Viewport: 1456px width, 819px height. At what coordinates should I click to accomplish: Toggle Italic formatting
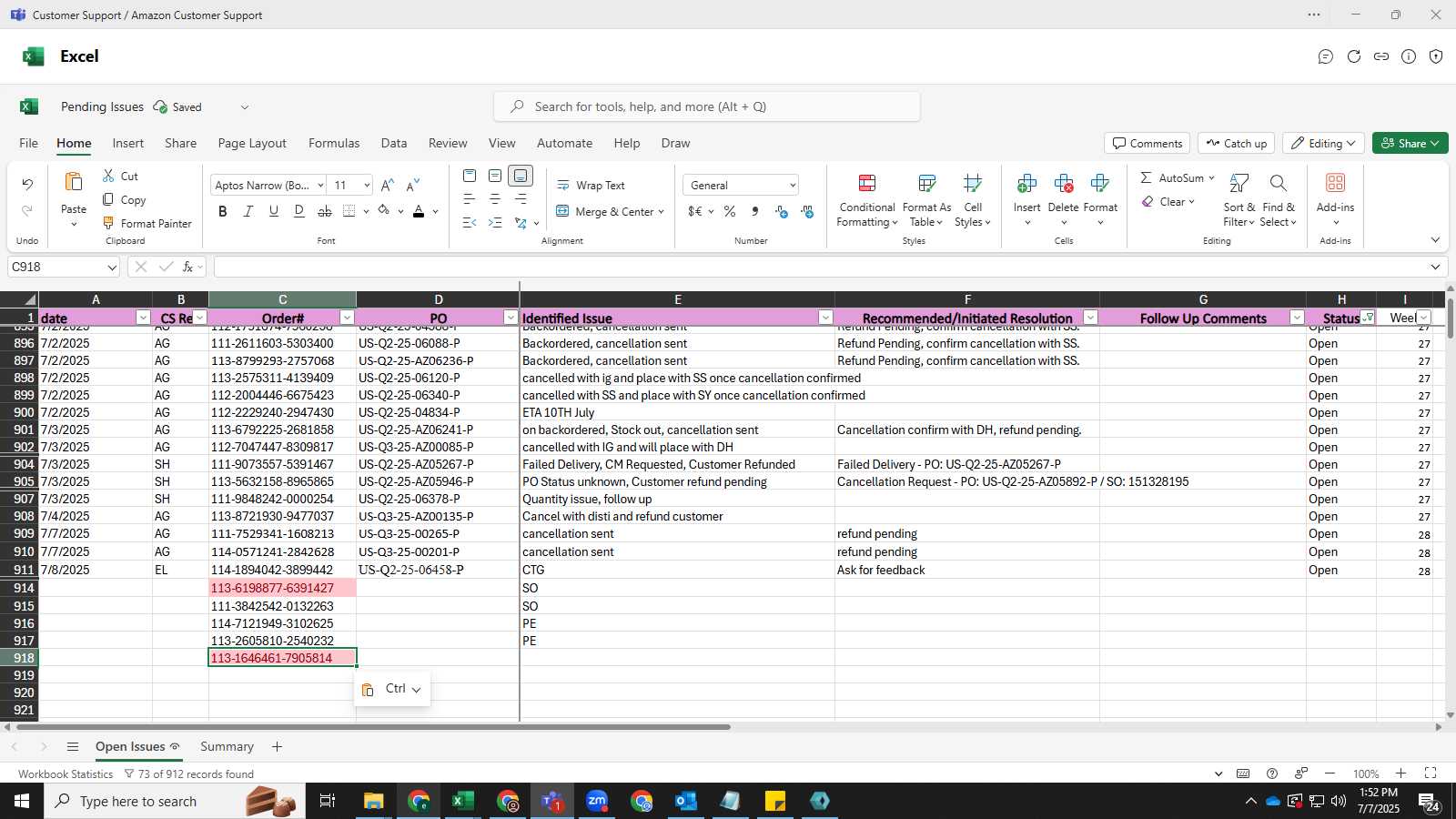pos(248,211)
